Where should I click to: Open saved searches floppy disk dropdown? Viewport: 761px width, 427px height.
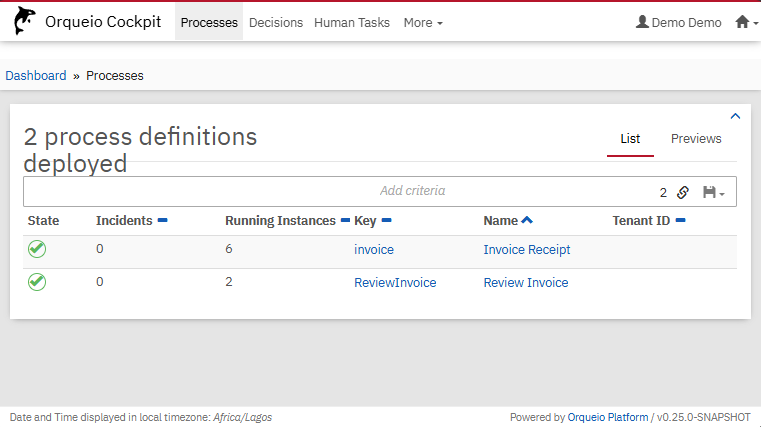point(713,192)
